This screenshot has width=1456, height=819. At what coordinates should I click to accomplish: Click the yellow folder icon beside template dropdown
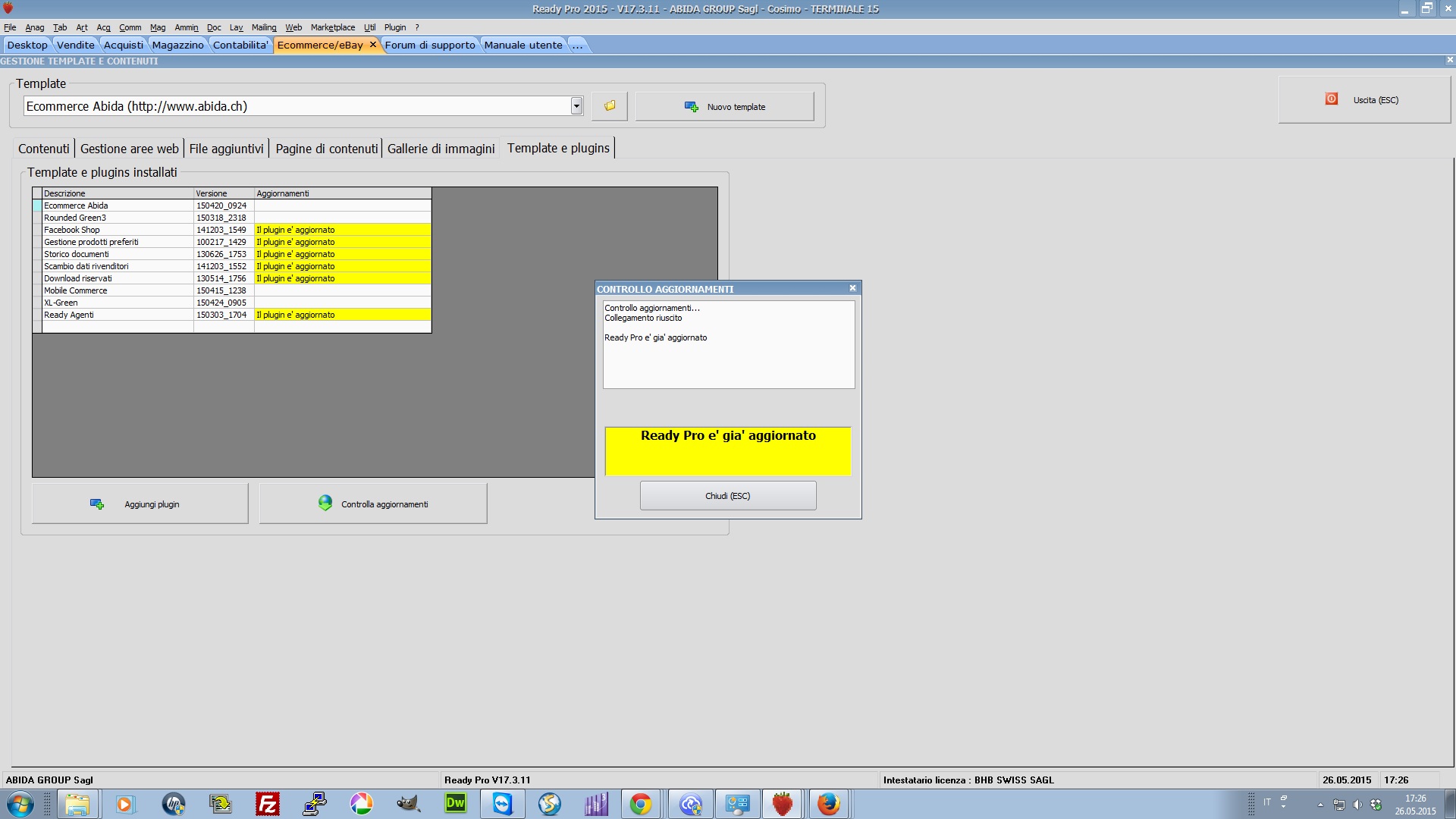click(x=610, y=106)
